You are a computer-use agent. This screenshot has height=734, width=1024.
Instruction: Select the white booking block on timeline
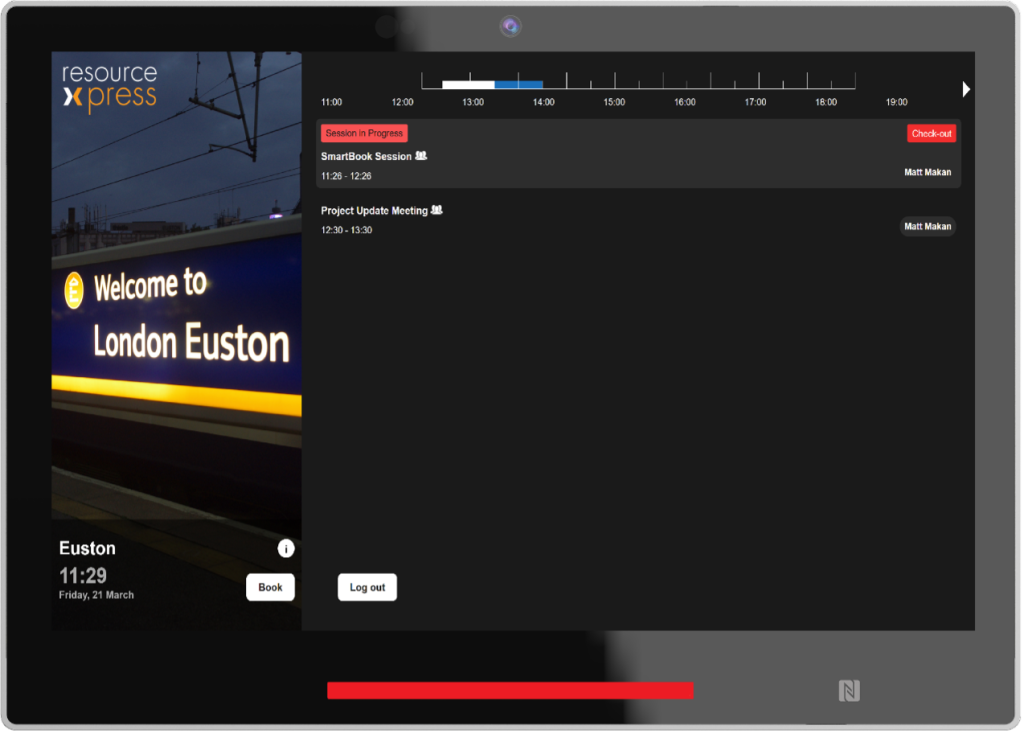(x=468, y=85)
